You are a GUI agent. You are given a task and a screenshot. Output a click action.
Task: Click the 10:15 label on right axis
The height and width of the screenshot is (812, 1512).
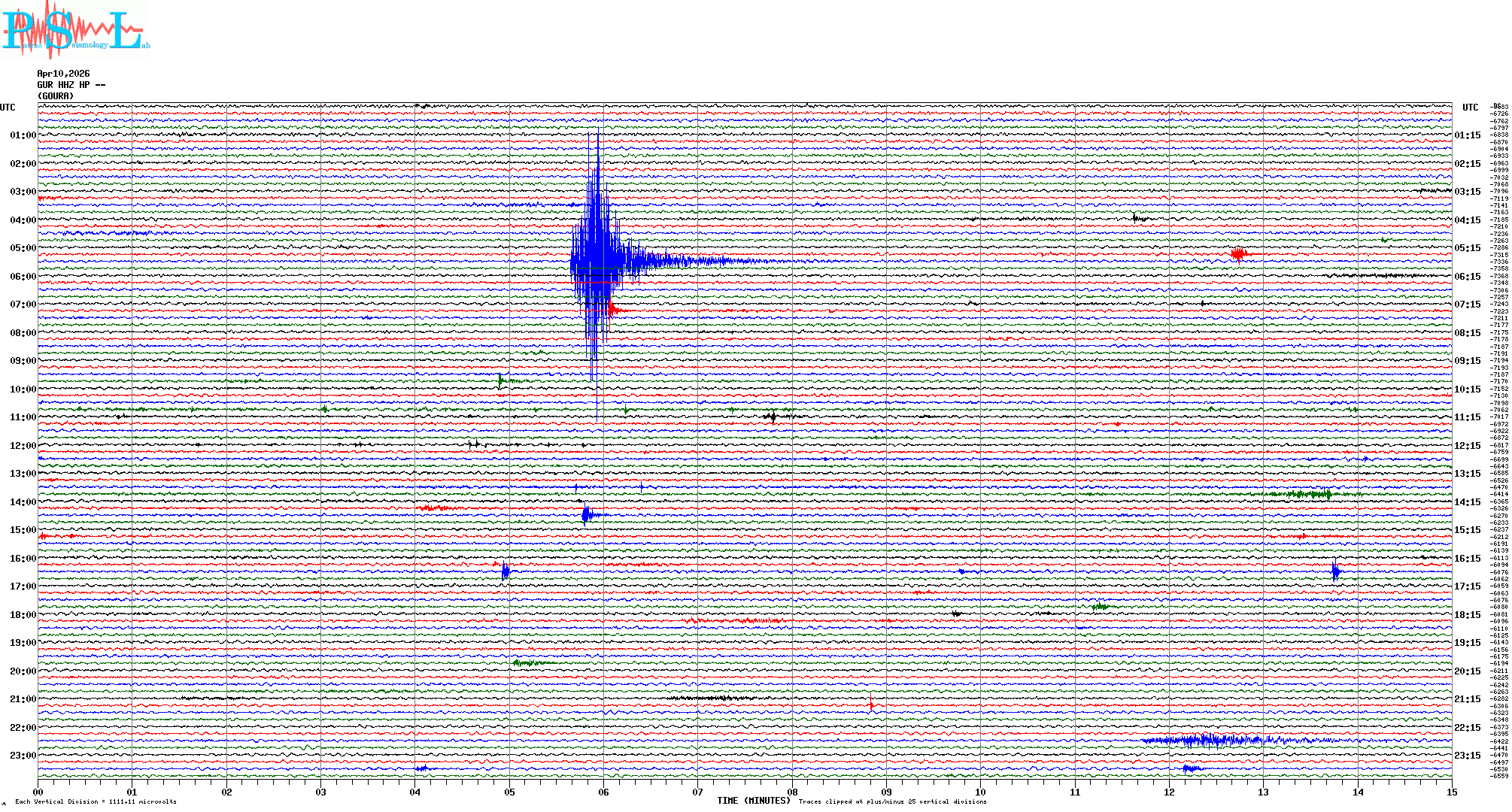(x=1467, y=389)
